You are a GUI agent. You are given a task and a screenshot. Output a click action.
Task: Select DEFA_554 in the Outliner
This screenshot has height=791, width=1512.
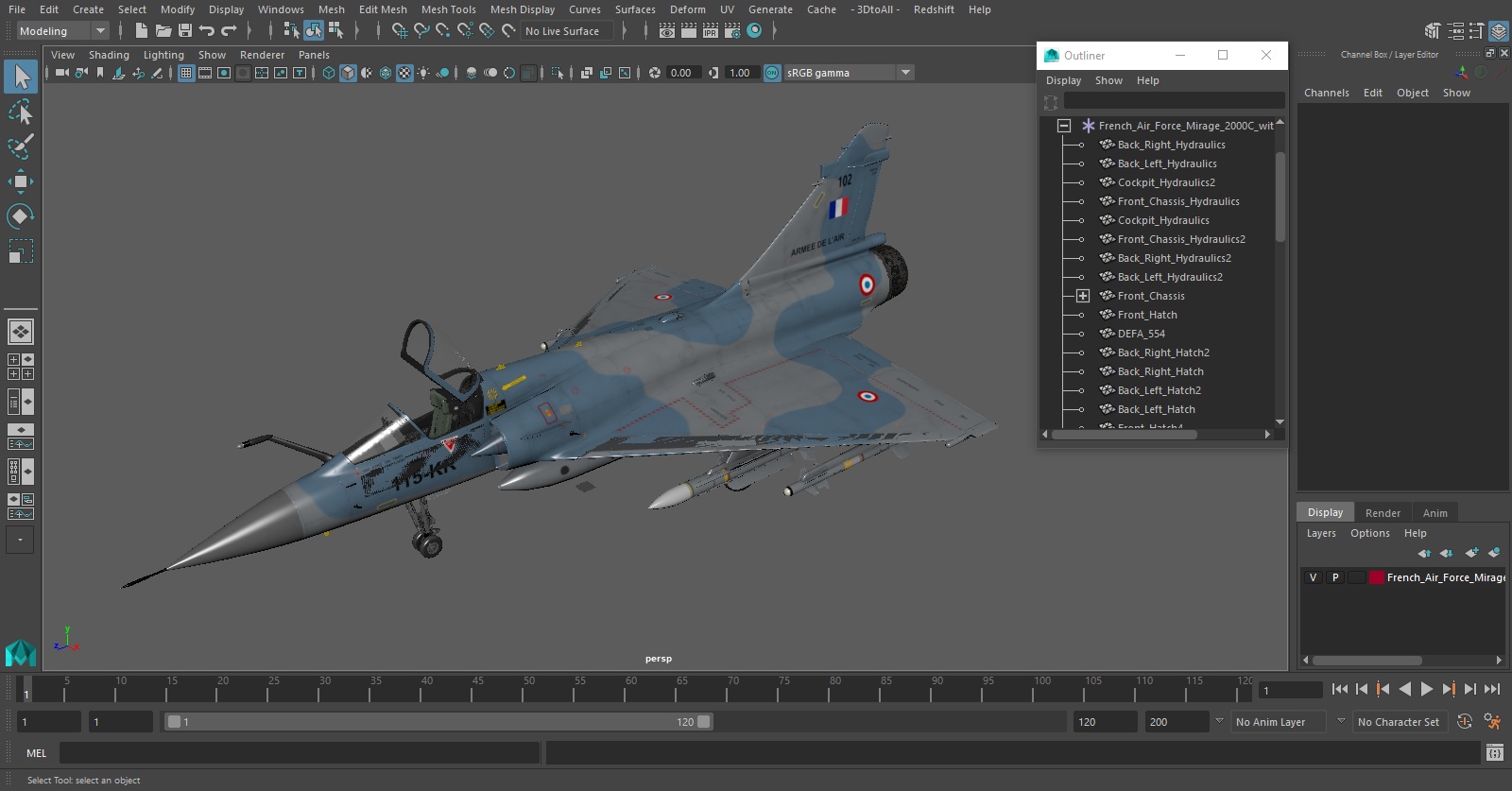pyautogui.click(x=1141, y=334)
